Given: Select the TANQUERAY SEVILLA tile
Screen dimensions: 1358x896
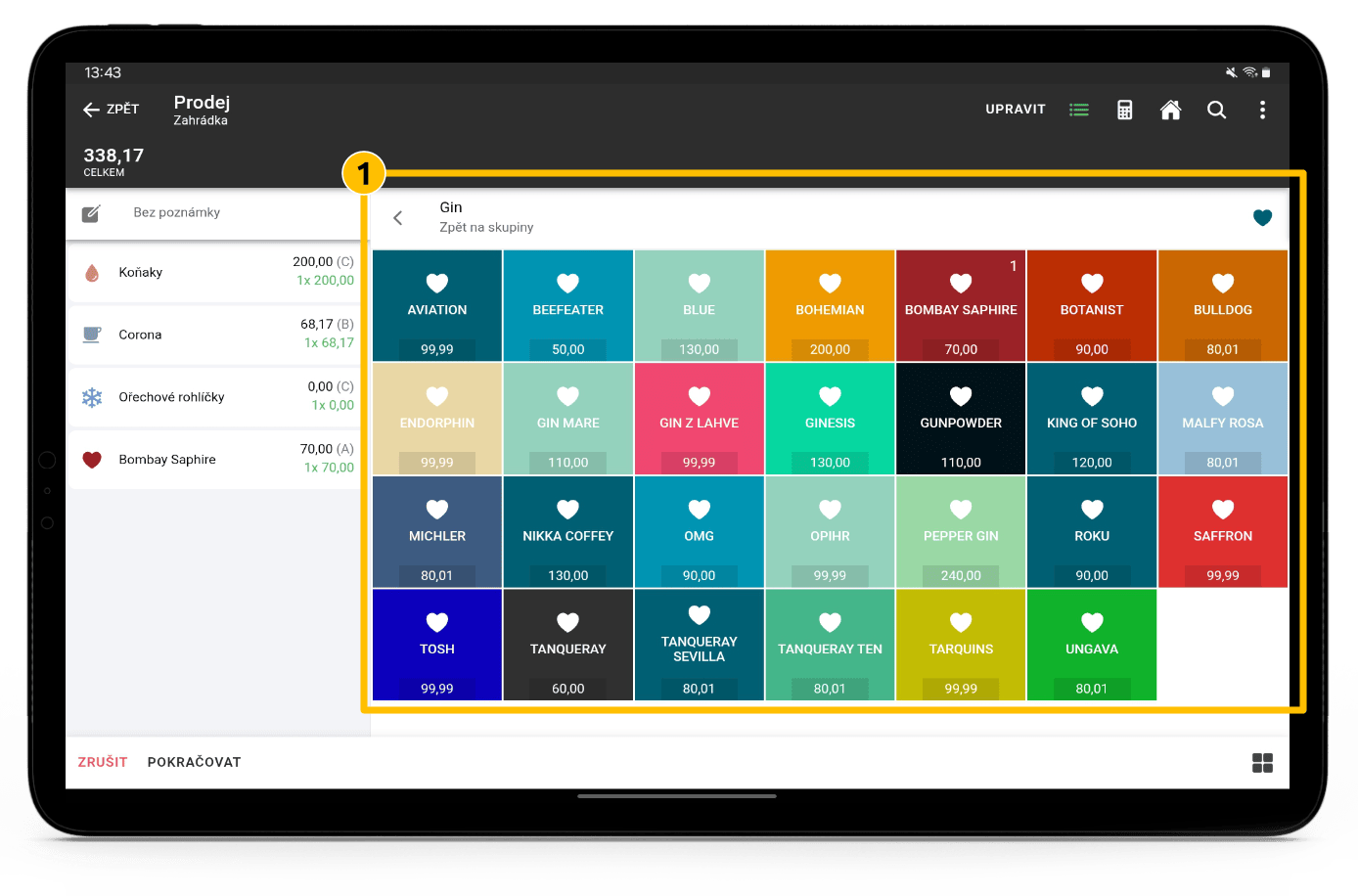Looking at the screenshot, I should pos(700,645).
